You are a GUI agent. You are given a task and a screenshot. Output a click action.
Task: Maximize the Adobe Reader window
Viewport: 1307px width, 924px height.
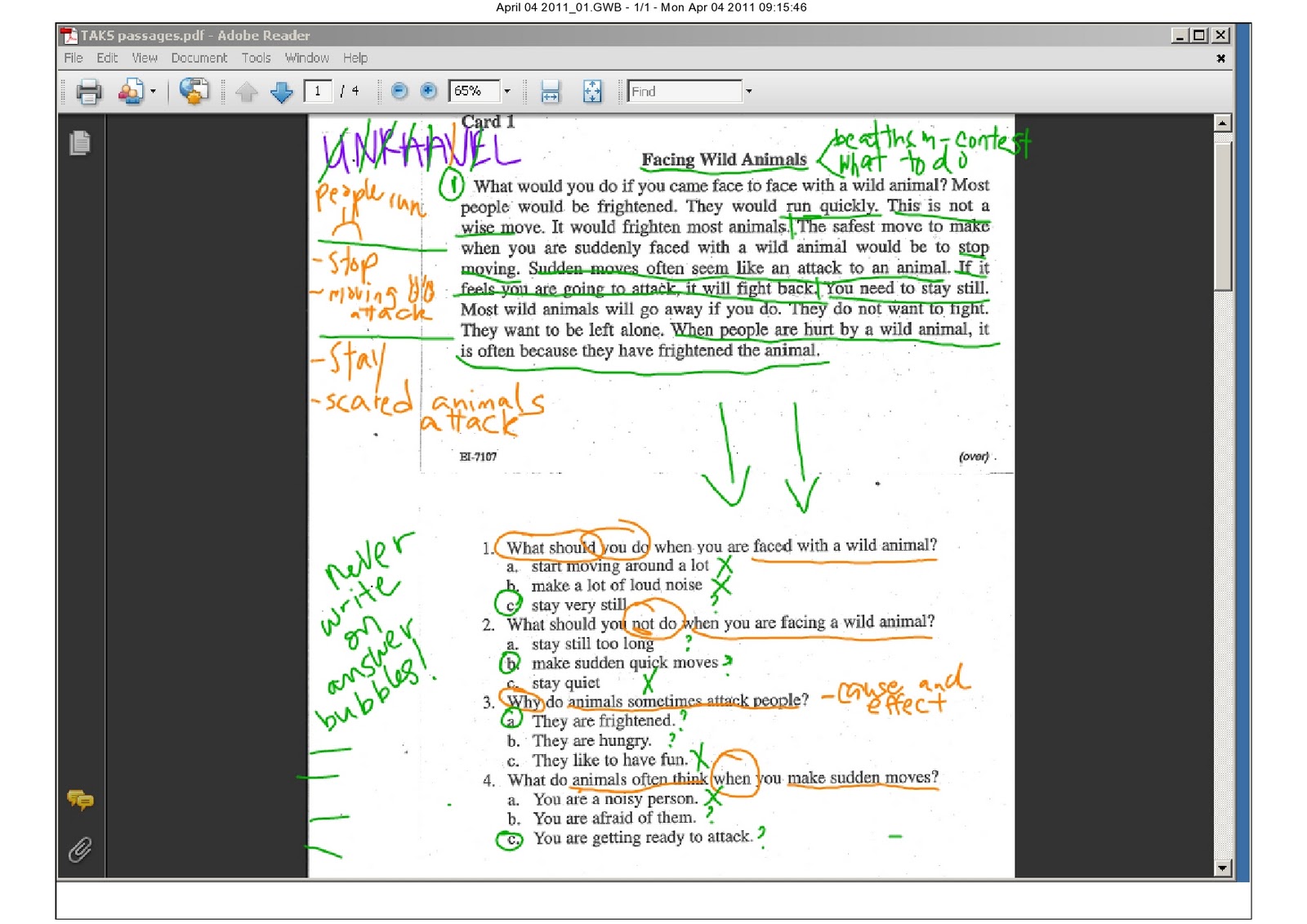1199,35
